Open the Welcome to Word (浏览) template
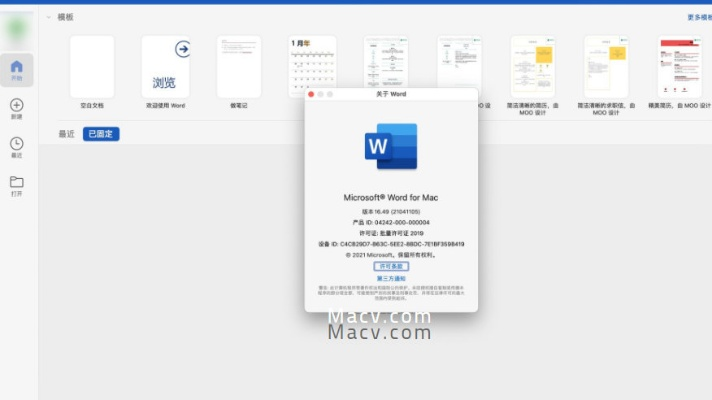The height and width of the screenshot is (400, 712). tap(166, 67)
